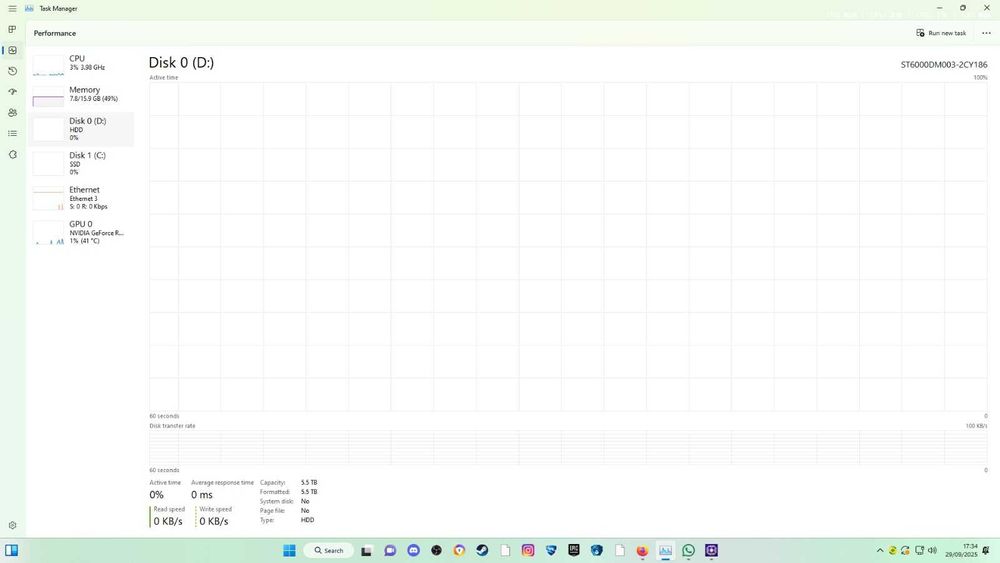Open the App history page icon
1000x563 pixels.
[x=12, y=71]
